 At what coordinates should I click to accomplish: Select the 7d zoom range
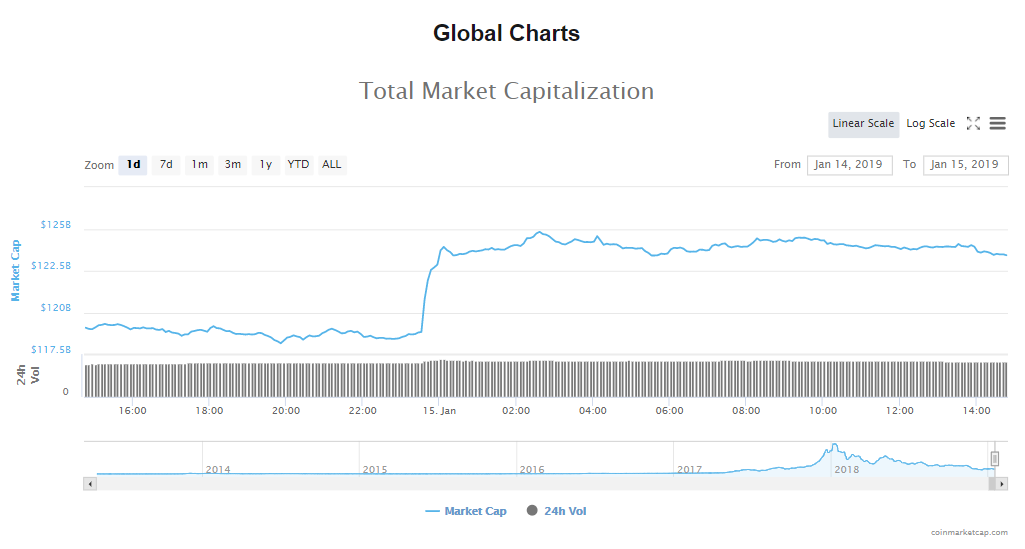pyautogui.click(x=166, y=165)
